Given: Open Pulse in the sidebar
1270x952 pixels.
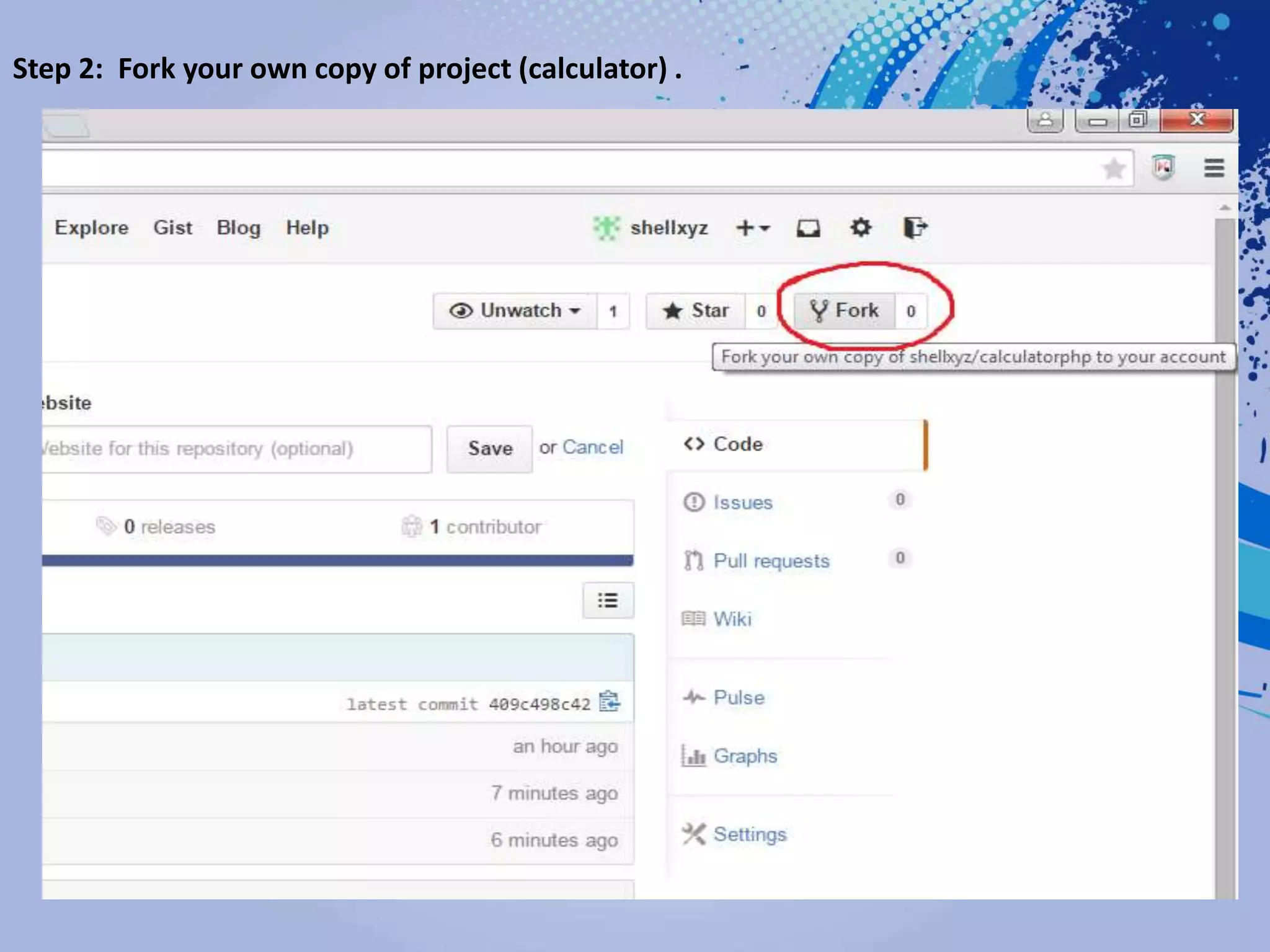Looking at the screenshot, I should click(x=739, y=697).
